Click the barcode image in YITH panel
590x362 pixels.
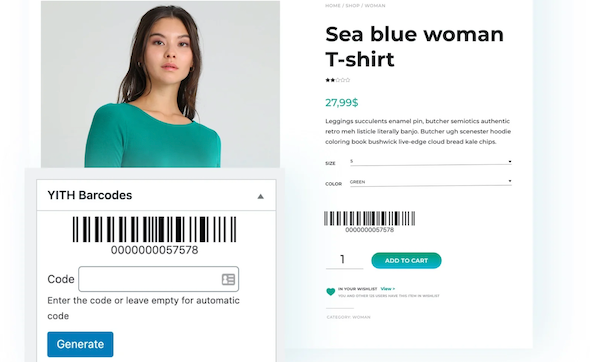(x=154, y=229)
